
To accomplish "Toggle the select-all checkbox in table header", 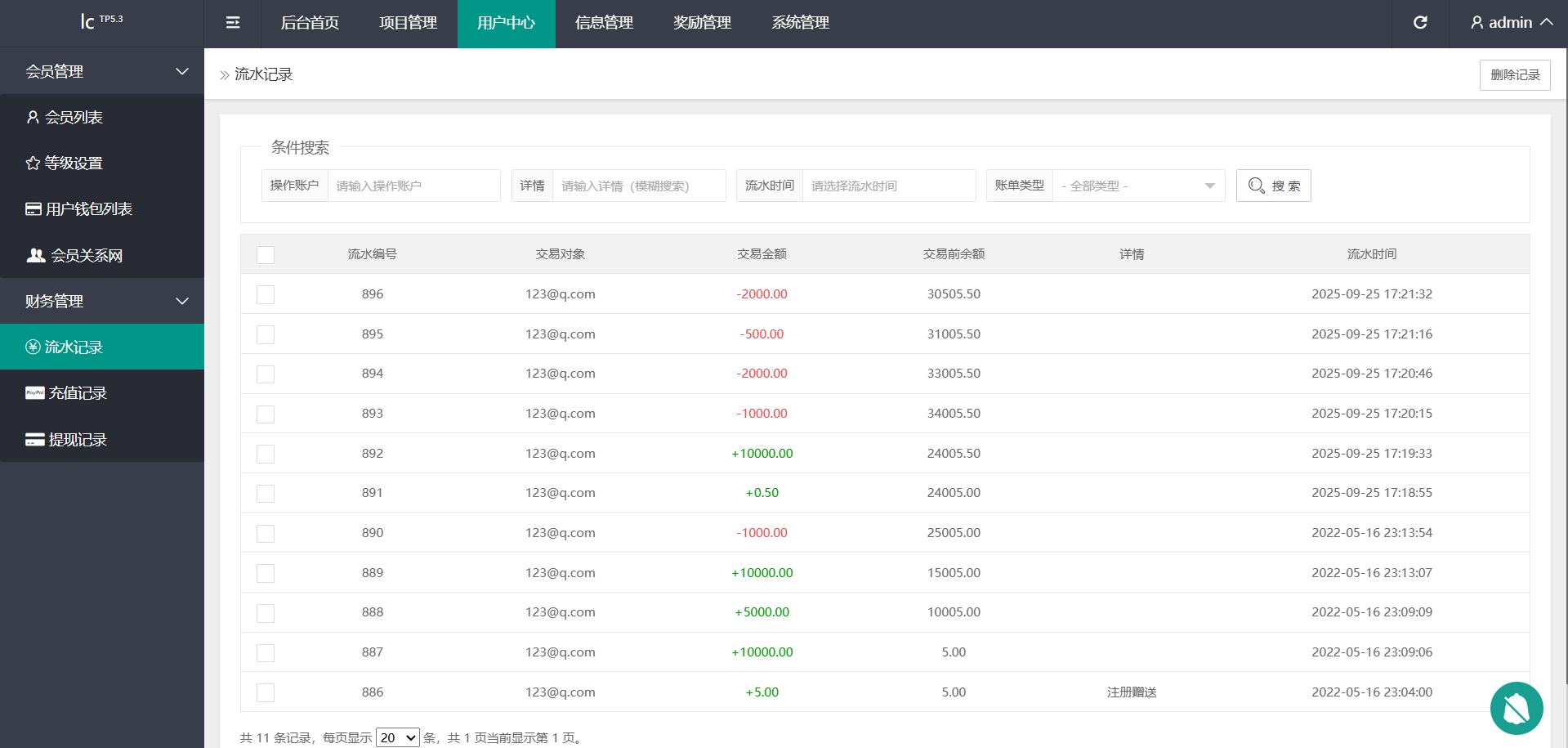I will tap(266, 255).
